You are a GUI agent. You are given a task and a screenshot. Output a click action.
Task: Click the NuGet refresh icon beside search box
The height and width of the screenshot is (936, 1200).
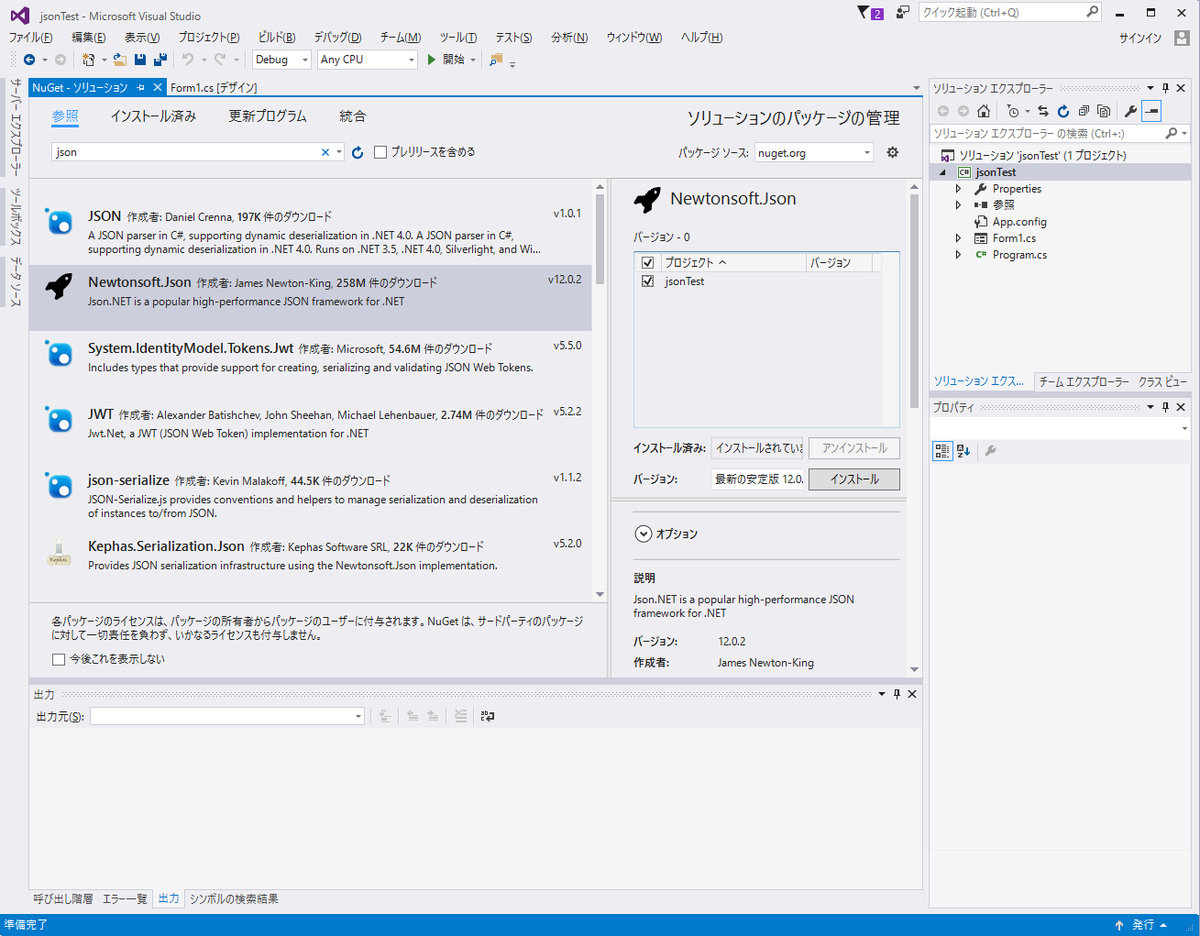358,153
